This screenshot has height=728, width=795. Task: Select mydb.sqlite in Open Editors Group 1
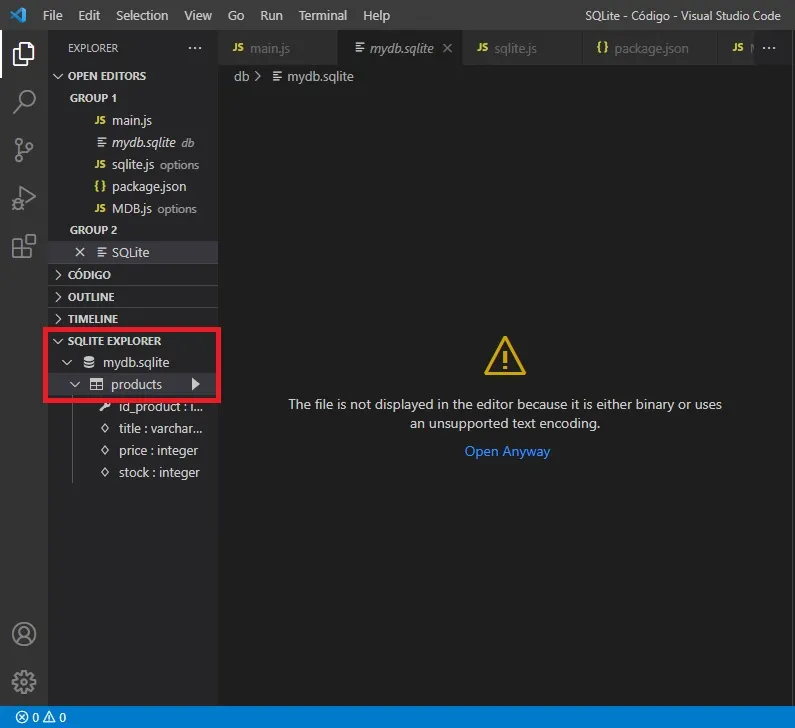click(133, 142)
